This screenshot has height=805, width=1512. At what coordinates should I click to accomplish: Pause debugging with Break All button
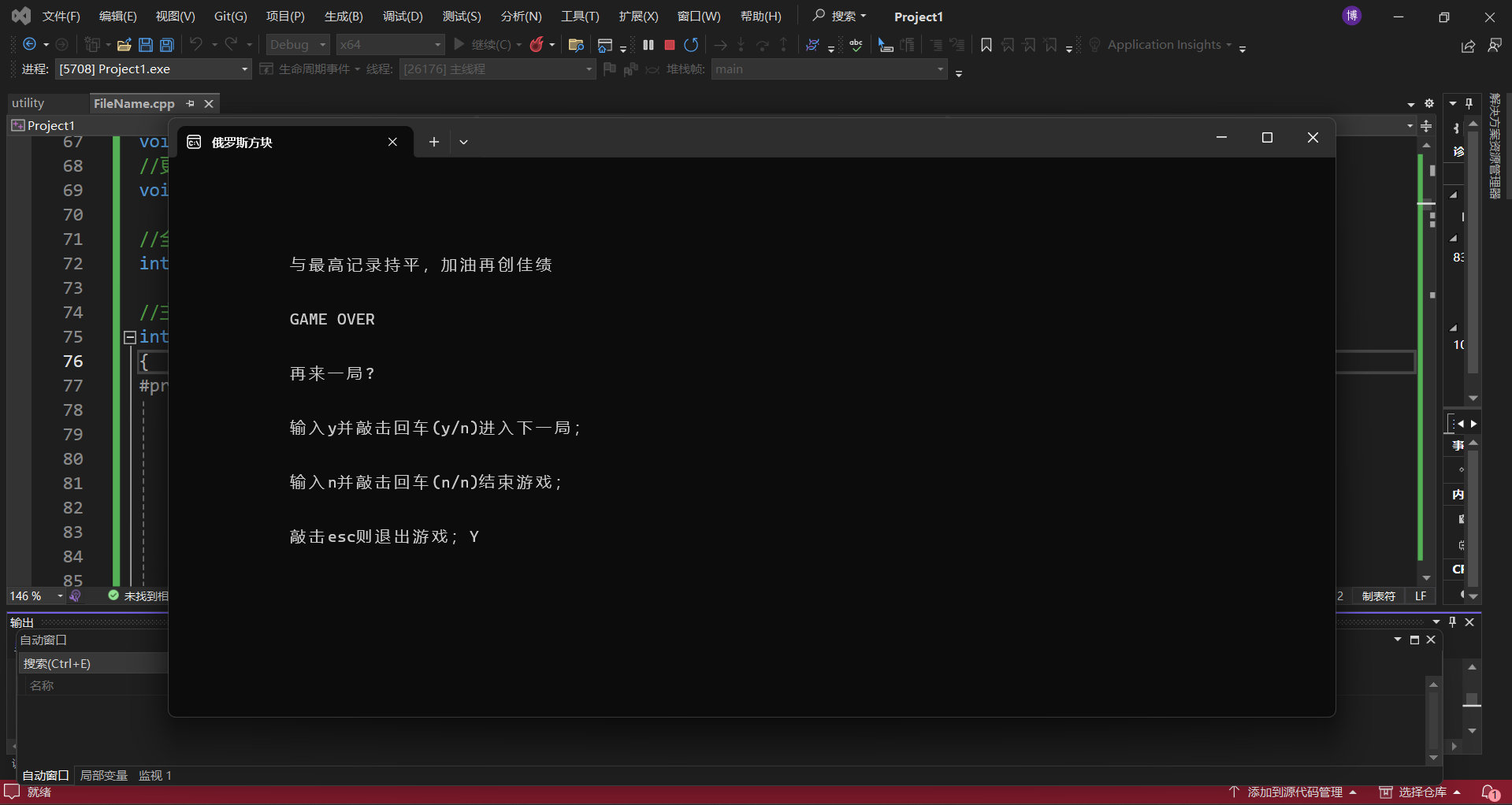(x=648, y=45)
